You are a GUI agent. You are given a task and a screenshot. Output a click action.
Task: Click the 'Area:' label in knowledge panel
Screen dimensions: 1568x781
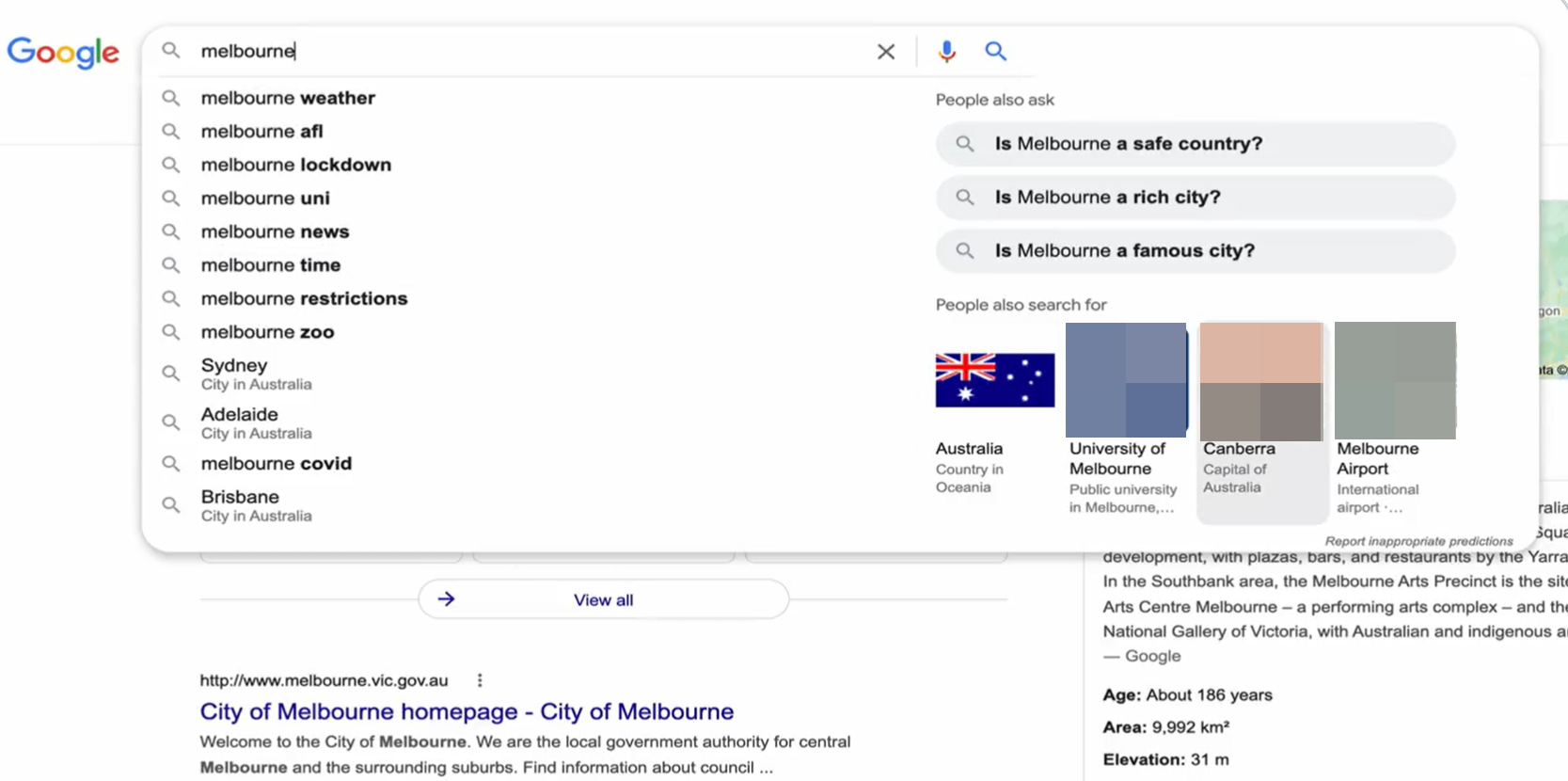click(1125, 727)
